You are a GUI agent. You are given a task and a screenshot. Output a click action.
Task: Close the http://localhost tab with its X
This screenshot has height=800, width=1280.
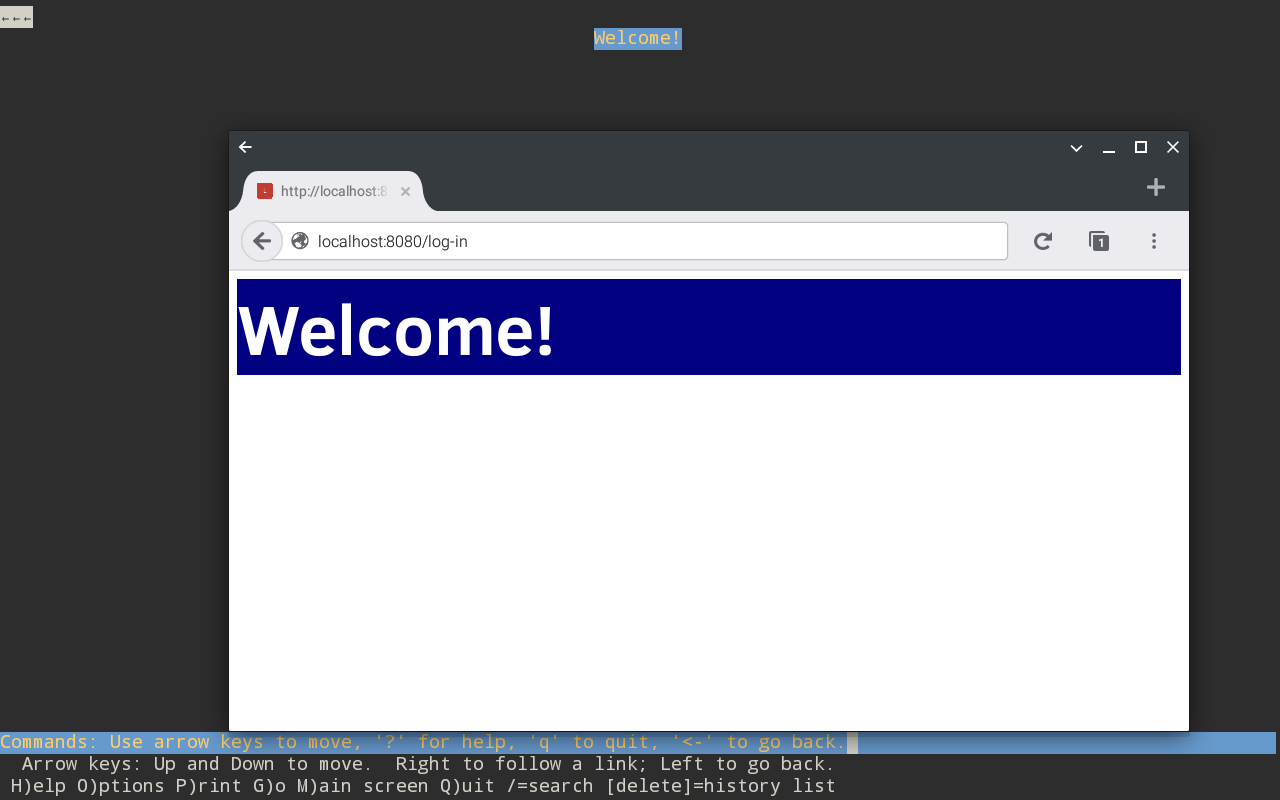[x=405, y=191]
